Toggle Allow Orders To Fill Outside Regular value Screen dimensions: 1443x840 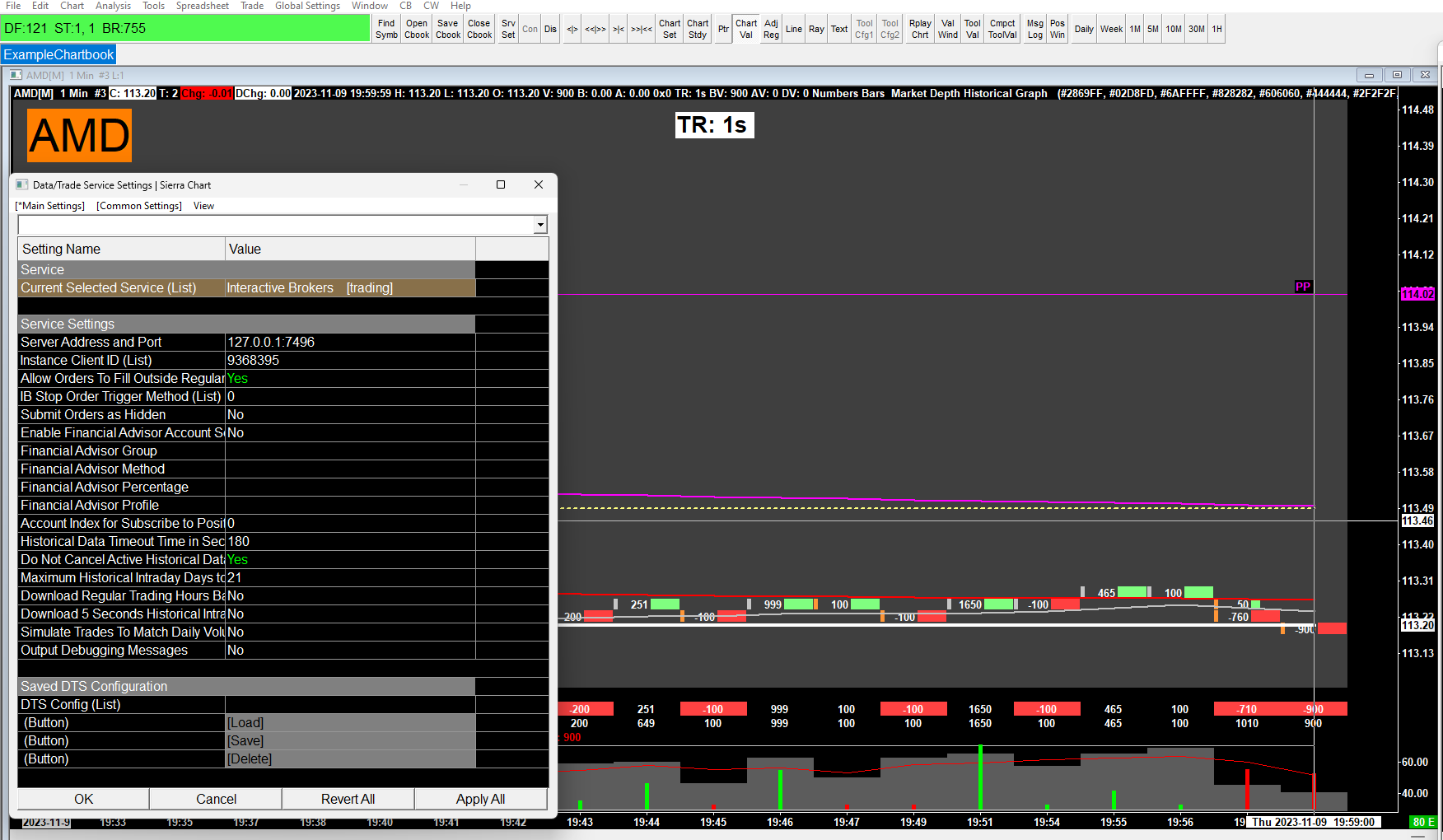pos(350,379)
